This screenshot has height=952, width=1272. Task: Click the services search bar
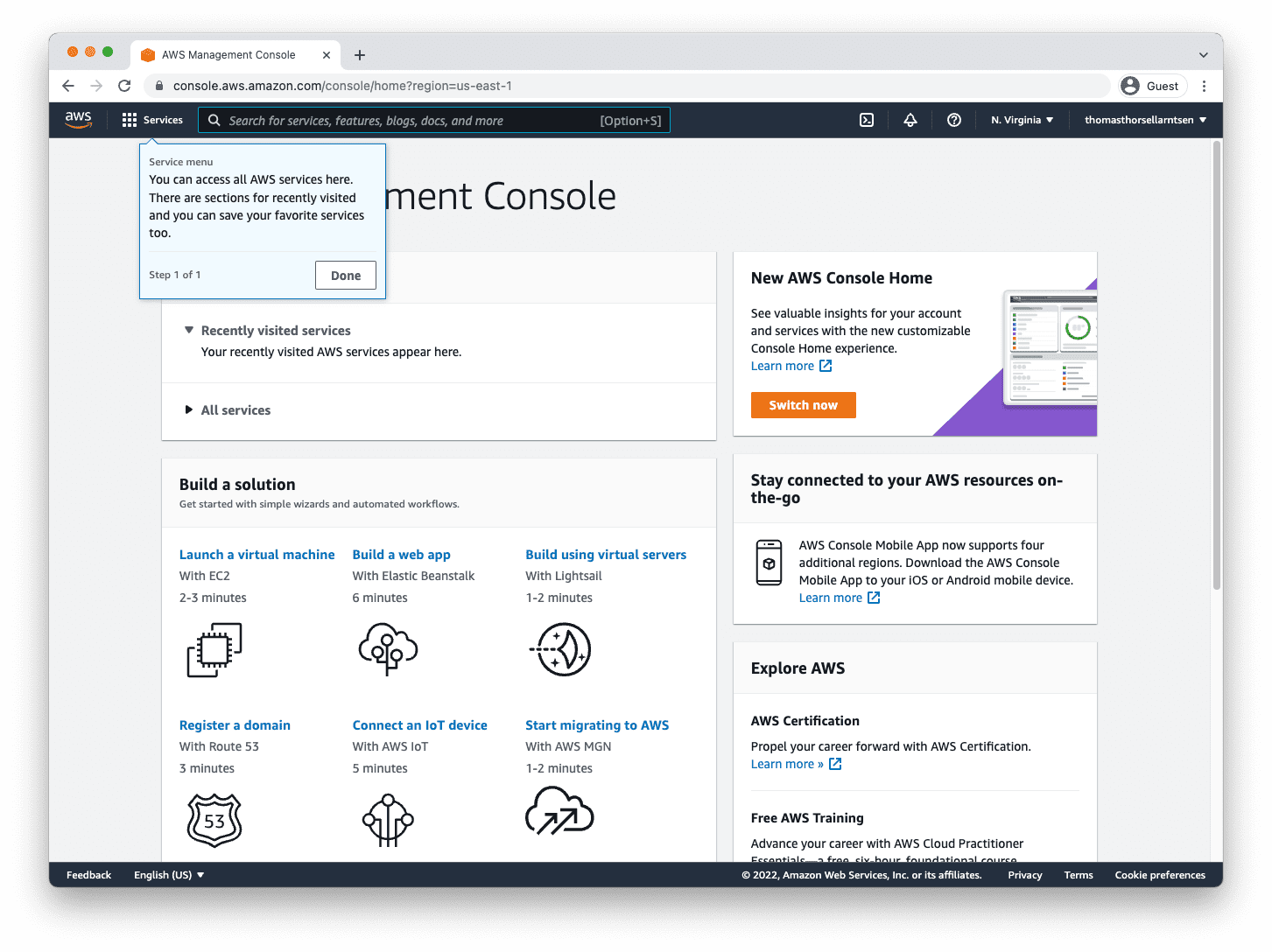(435, 120)
